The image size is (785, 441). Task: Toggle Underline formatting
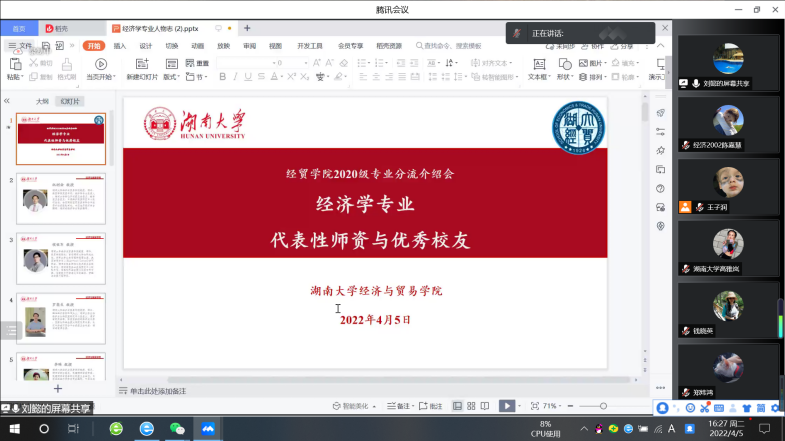pos(248,77)
